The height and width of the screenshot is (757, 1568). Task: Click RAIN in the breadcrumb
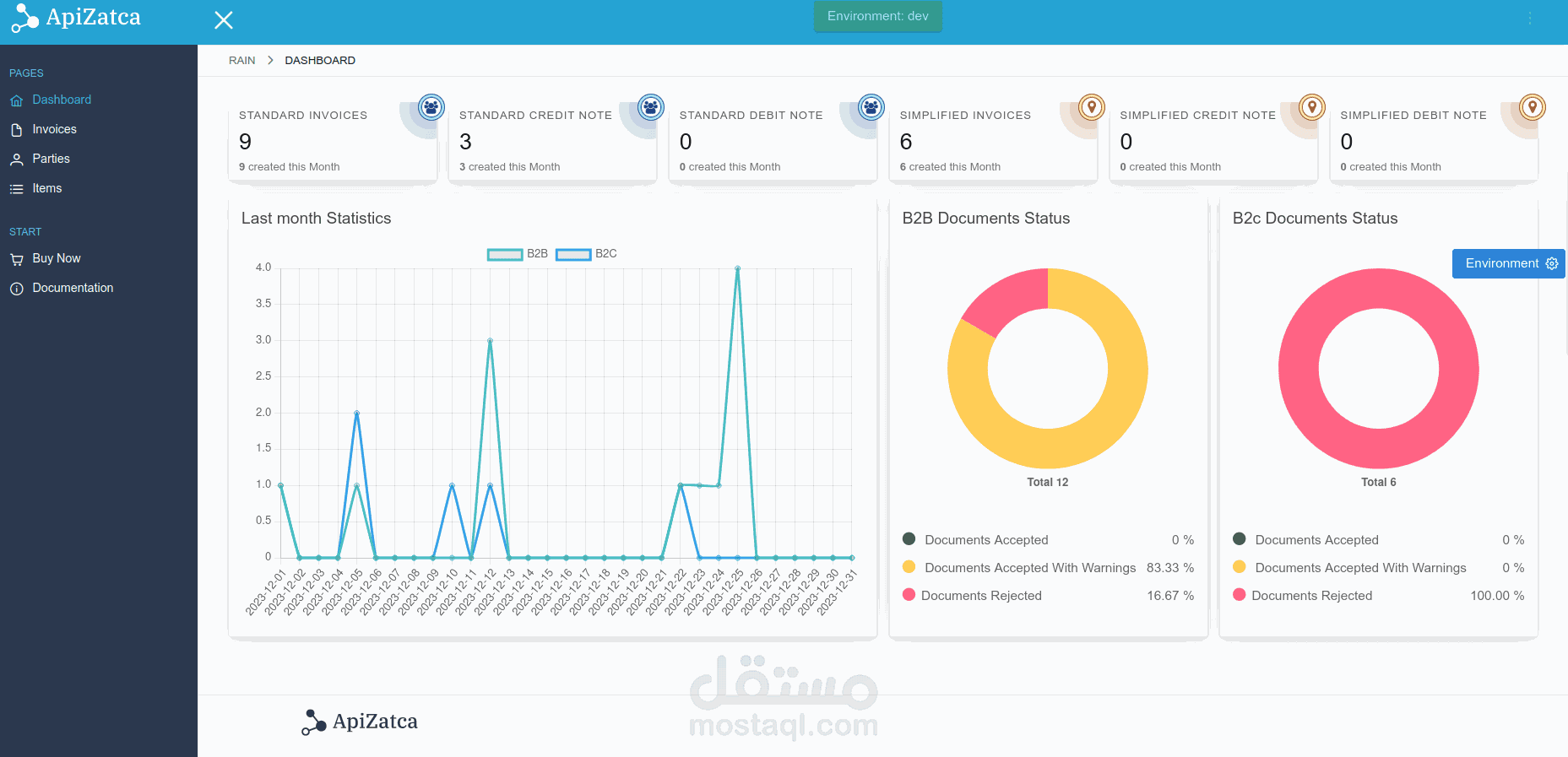point(241,61)
